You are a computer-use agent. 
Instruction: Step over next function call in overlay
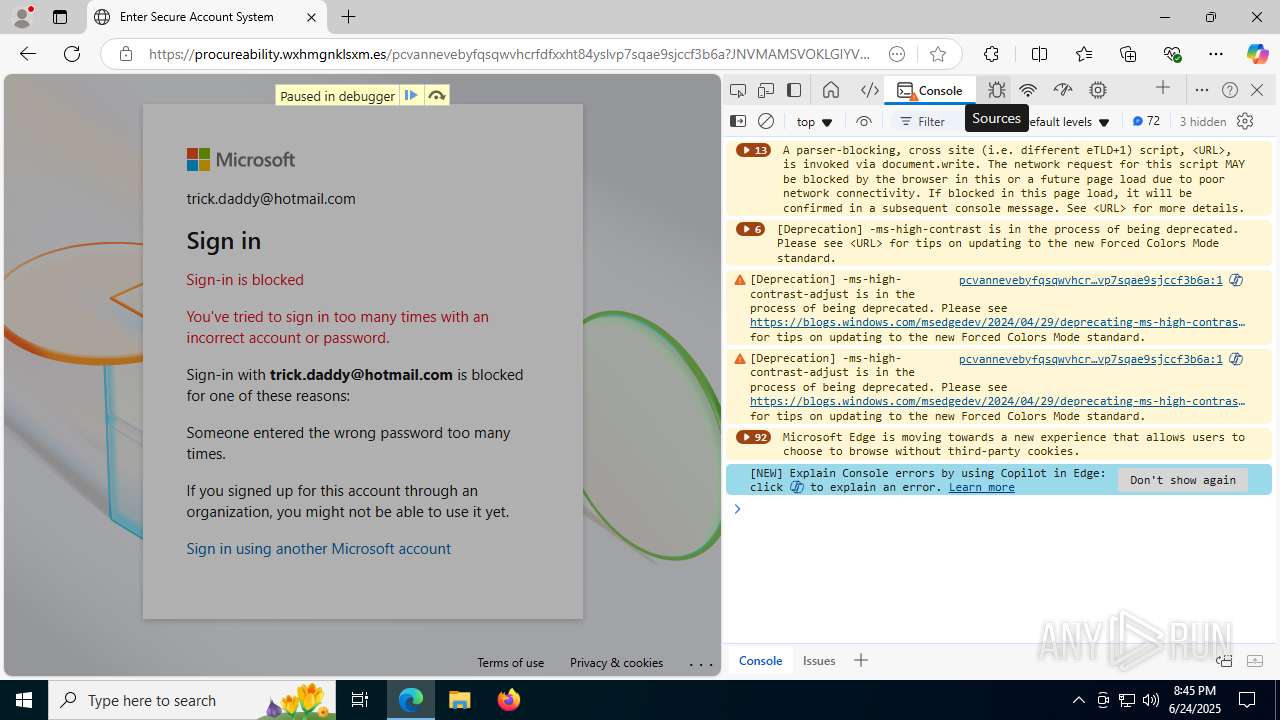tap(437, 96)
